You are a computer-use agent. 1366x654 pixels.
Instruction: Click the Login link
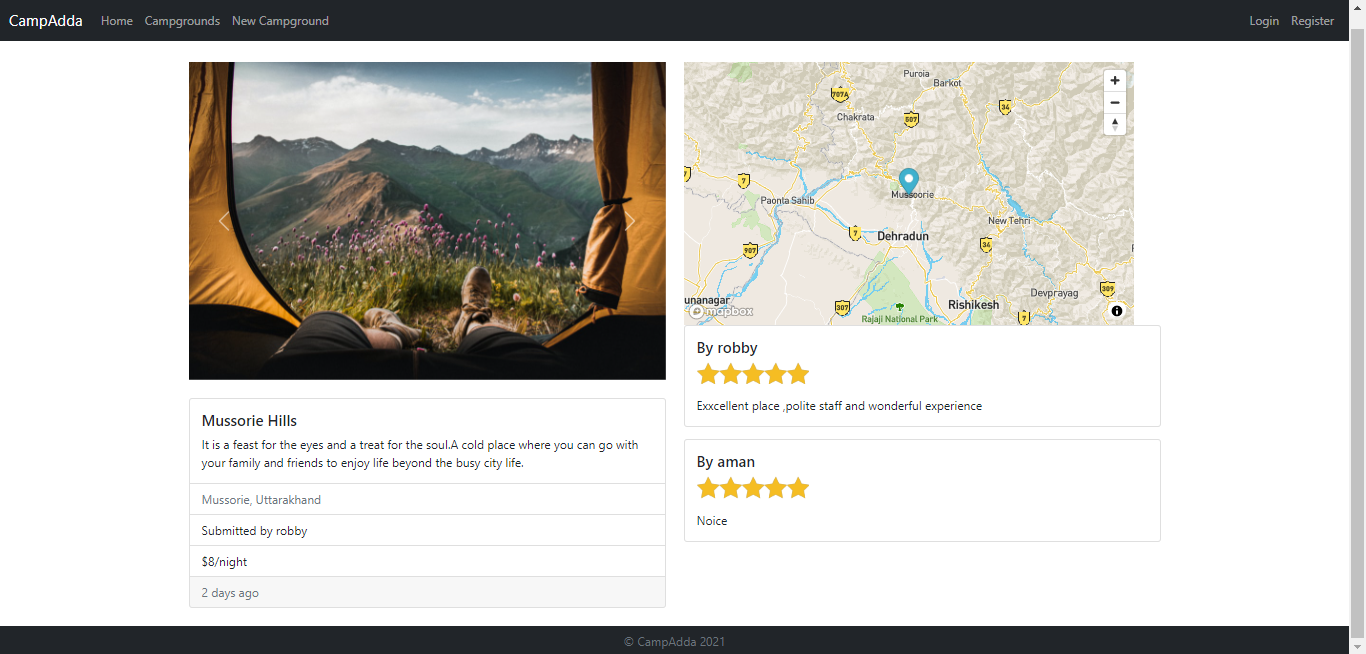pos(1264,21)
